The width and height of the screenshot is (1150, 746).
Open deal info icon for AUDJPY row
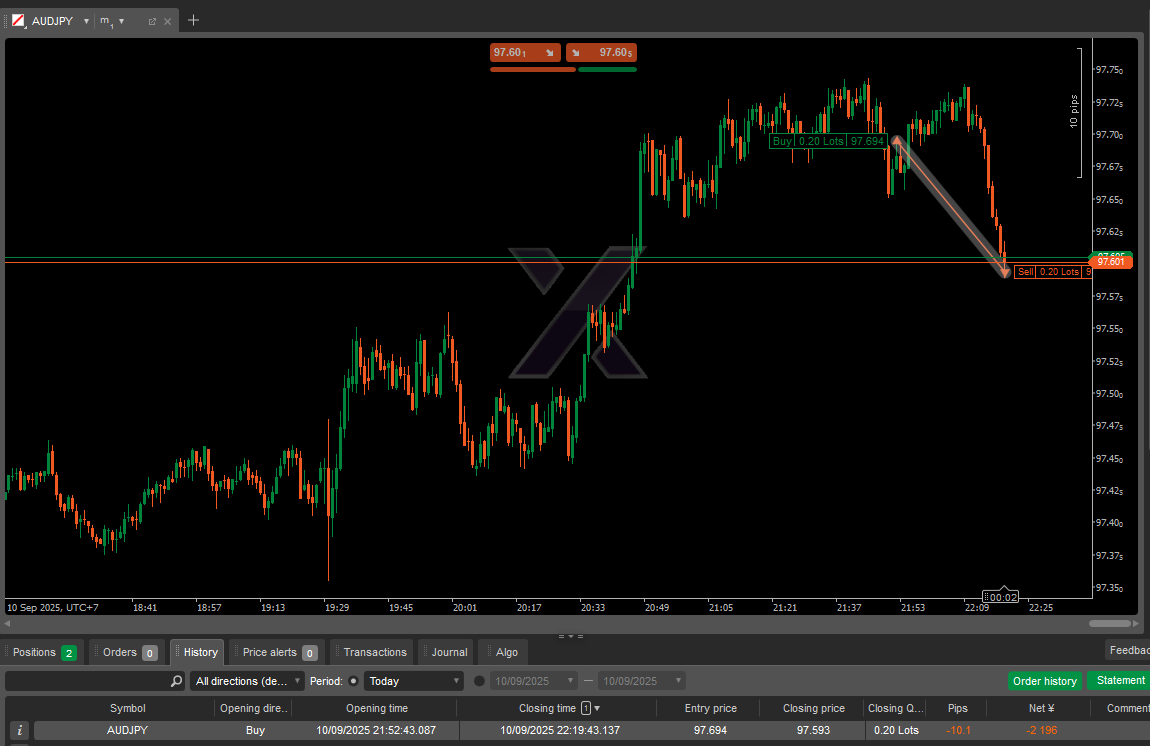coord(19,730)
